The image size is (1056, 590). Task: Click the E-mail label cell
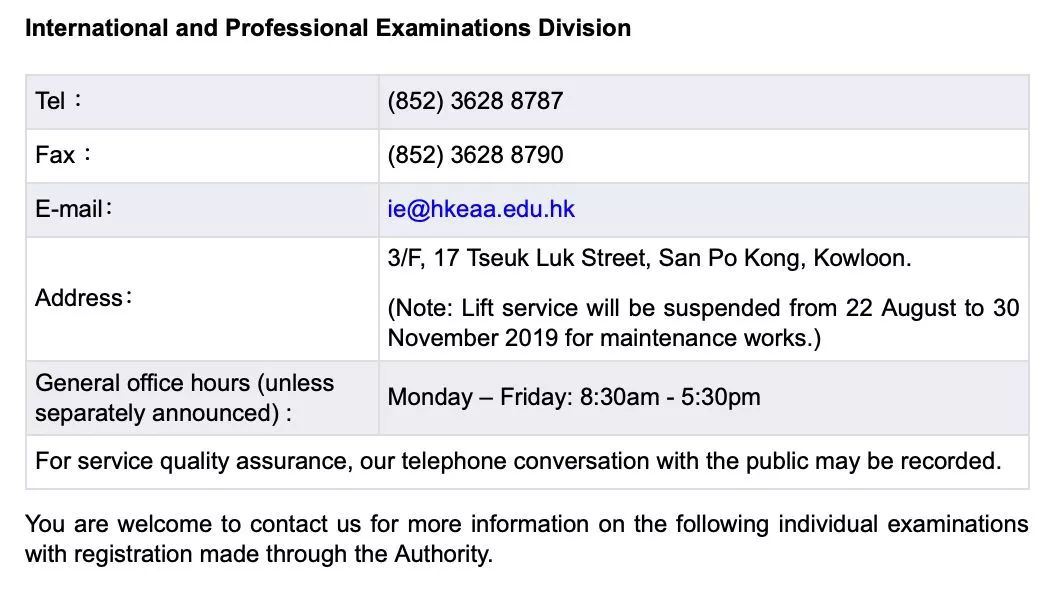[x=202, y=209]
